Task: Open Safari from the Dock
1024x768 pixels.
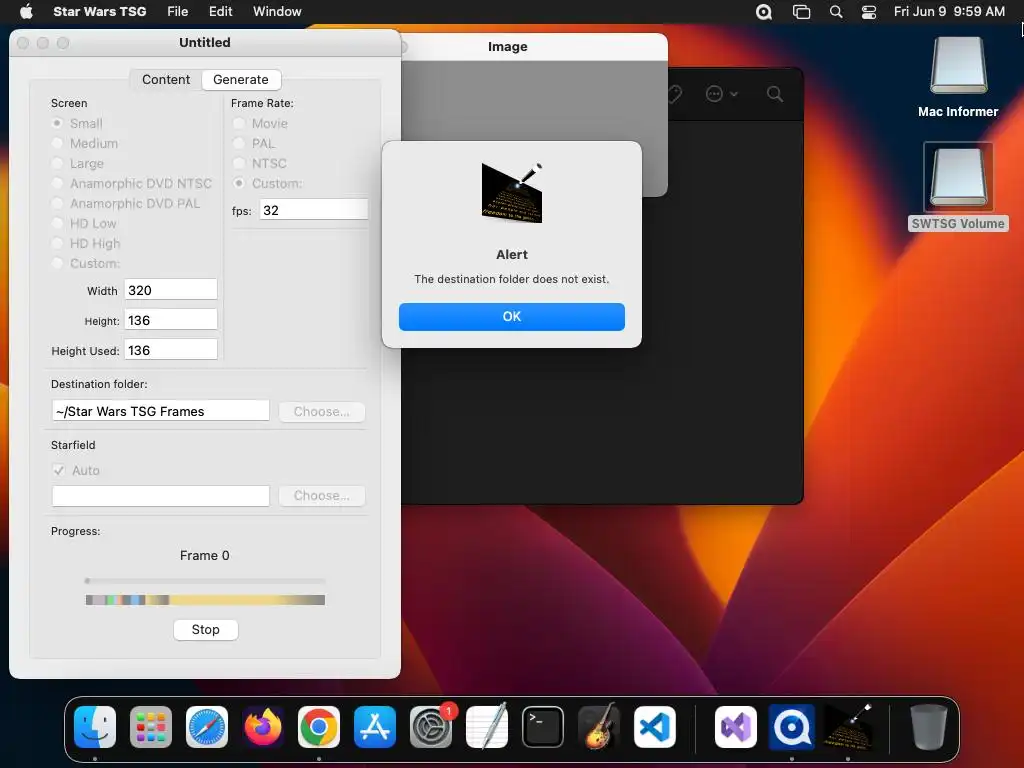Action: (207, 727)
